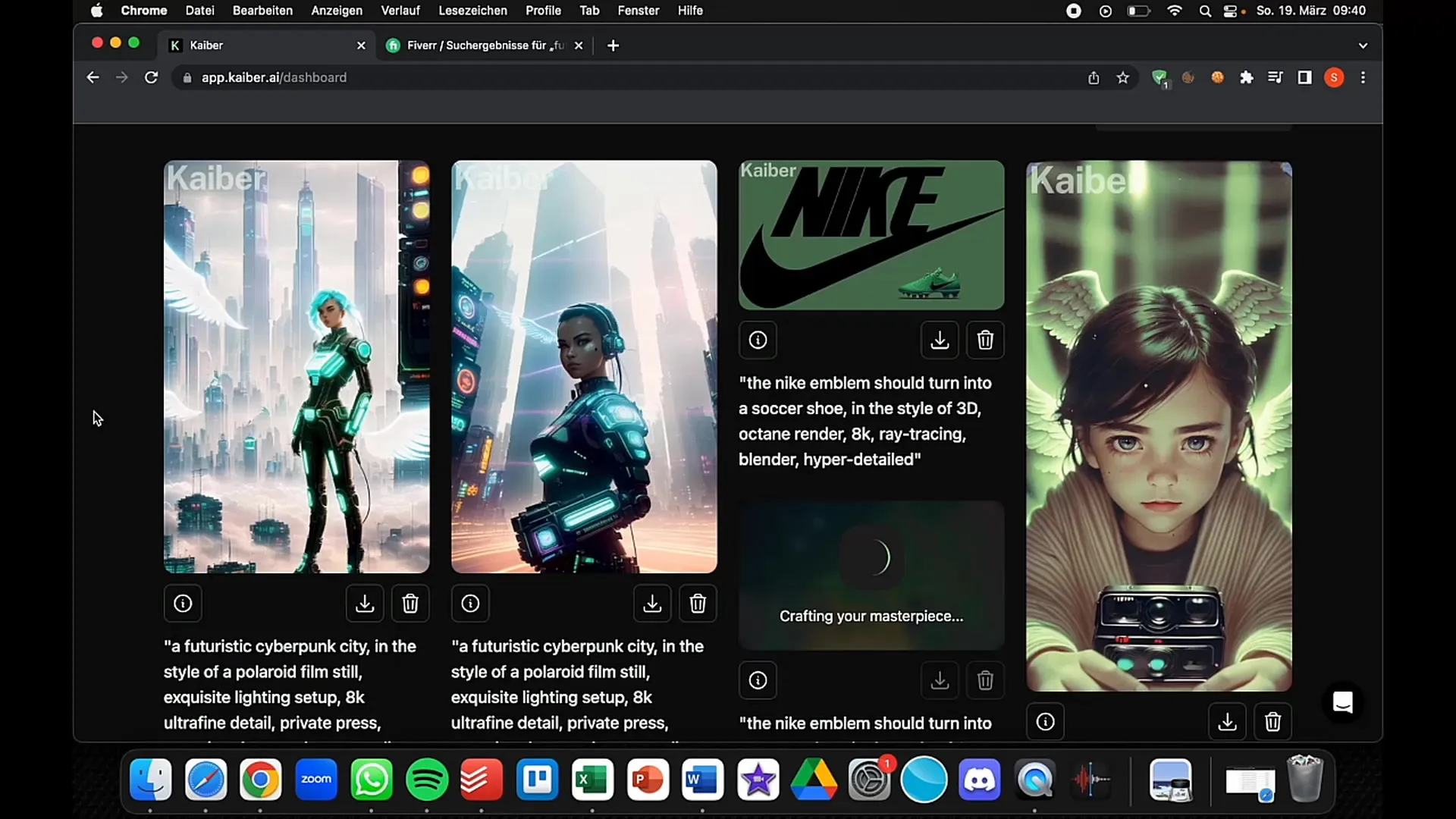The width and height of the screenshot is (1456, 819).
Task: Open the Apple menu
Action: coord(96,11)
